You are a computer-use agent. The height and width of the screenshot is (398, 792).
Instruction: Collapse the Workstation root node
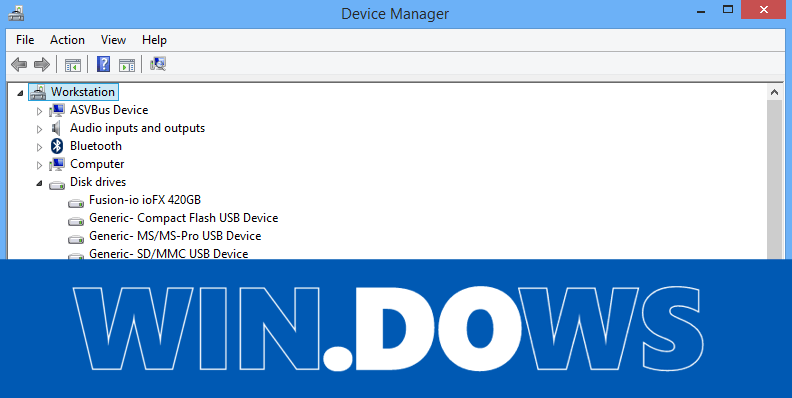[x=20, y=93]
